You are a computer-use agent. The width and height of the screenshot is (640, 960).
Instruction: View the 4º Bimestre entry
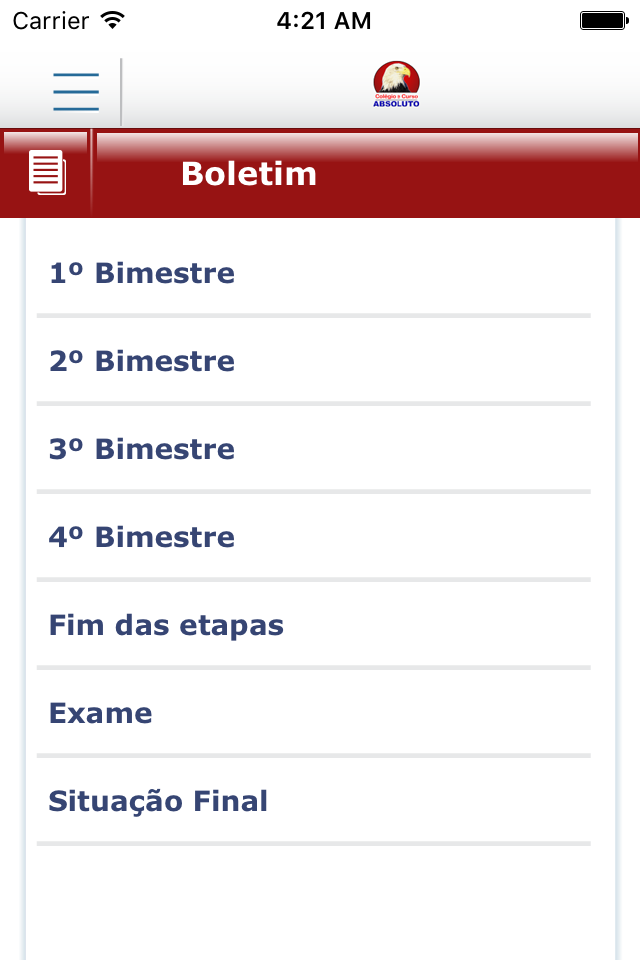coord(314,537)
